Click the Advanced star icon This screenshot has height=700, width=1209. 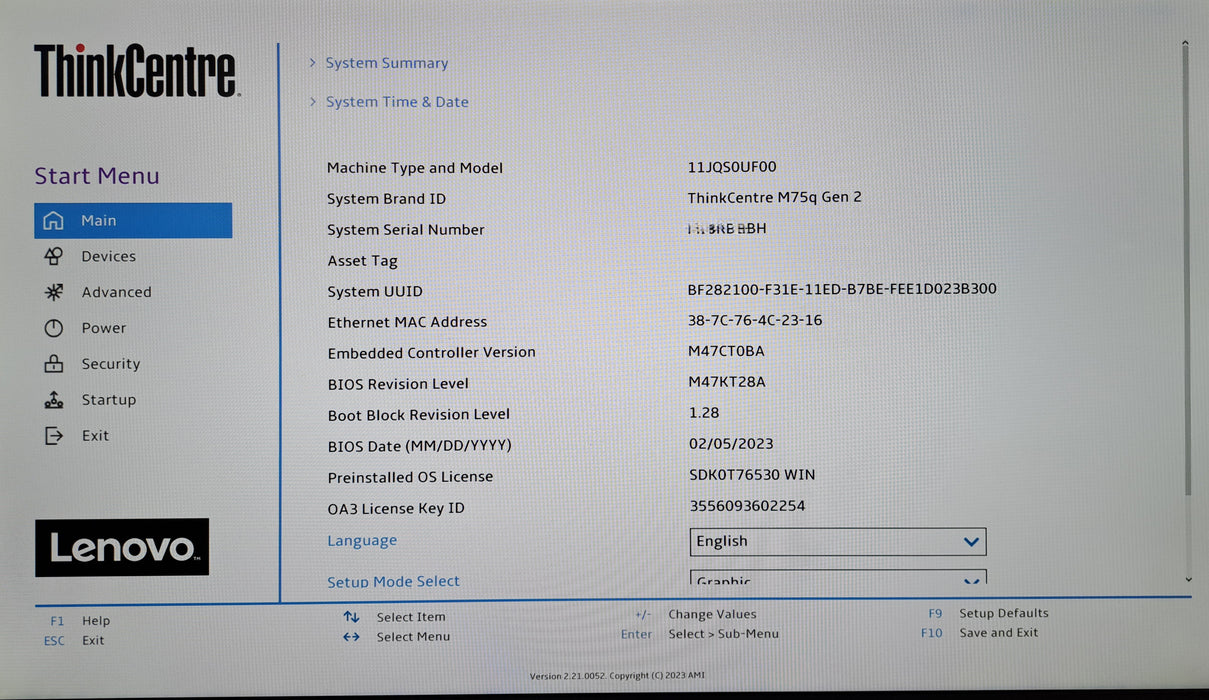click(54, 292)
